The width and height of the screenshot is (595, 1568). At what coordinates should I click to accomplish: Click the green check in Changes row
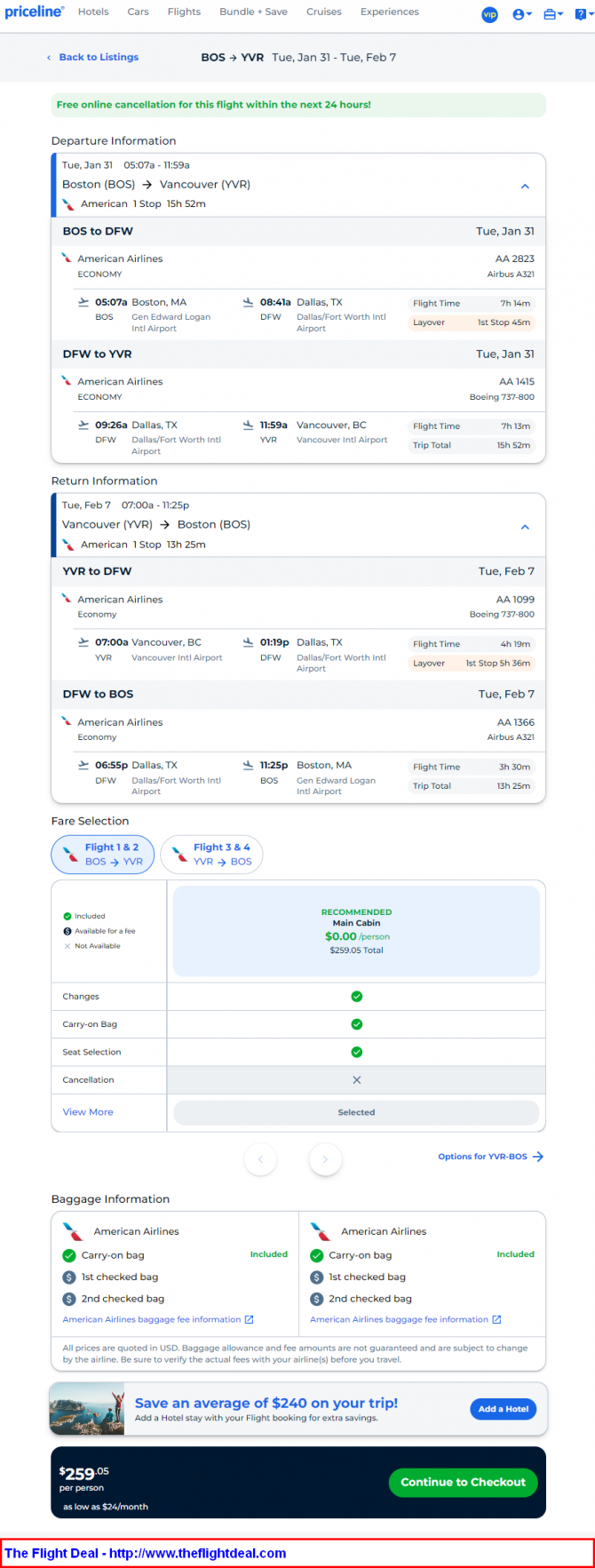(357, 997)
